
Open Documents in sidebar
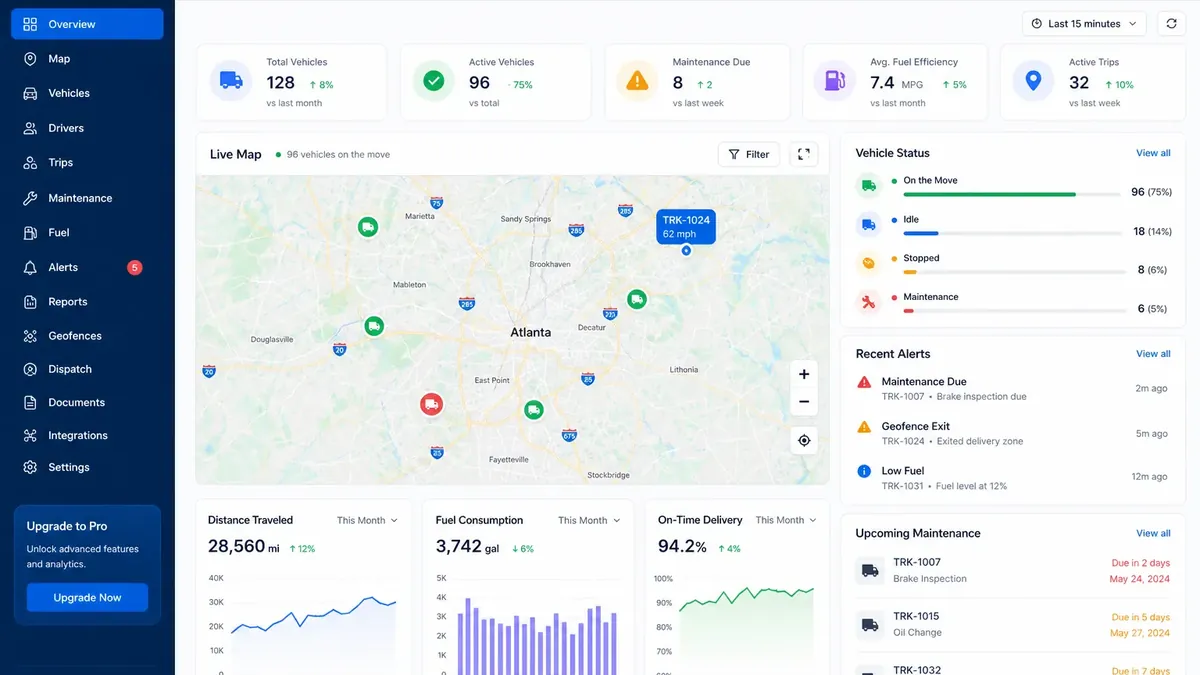click(x=87, y=402)
